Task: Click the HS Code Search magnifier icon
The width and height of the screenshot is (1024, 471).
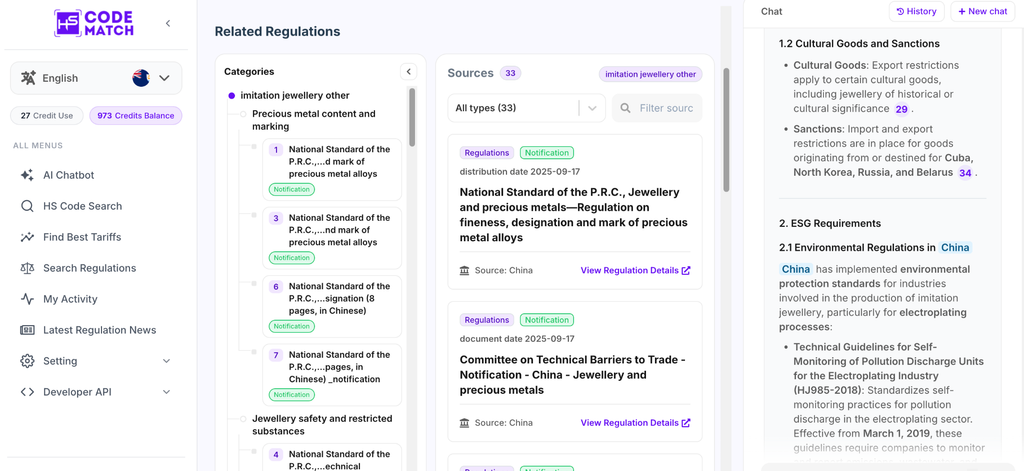Action: [x=27, y=206]
